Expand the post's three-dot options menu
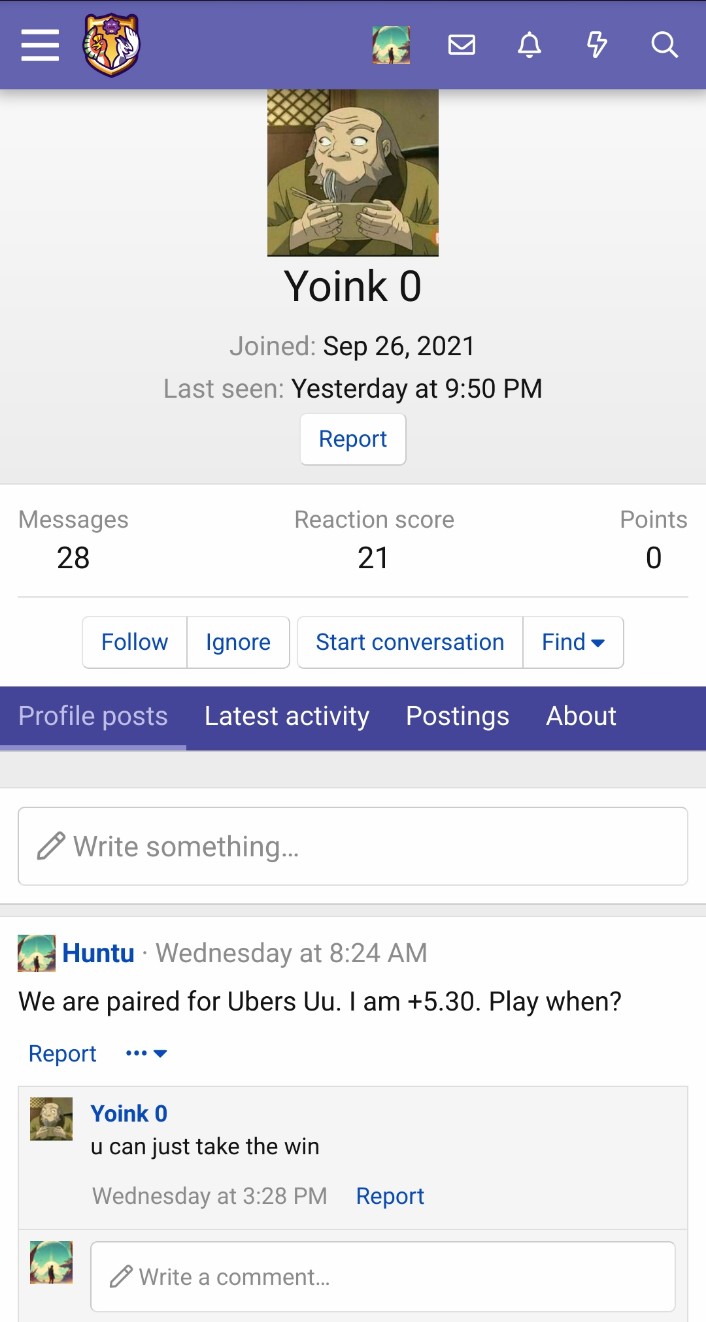 [146, 1053]
